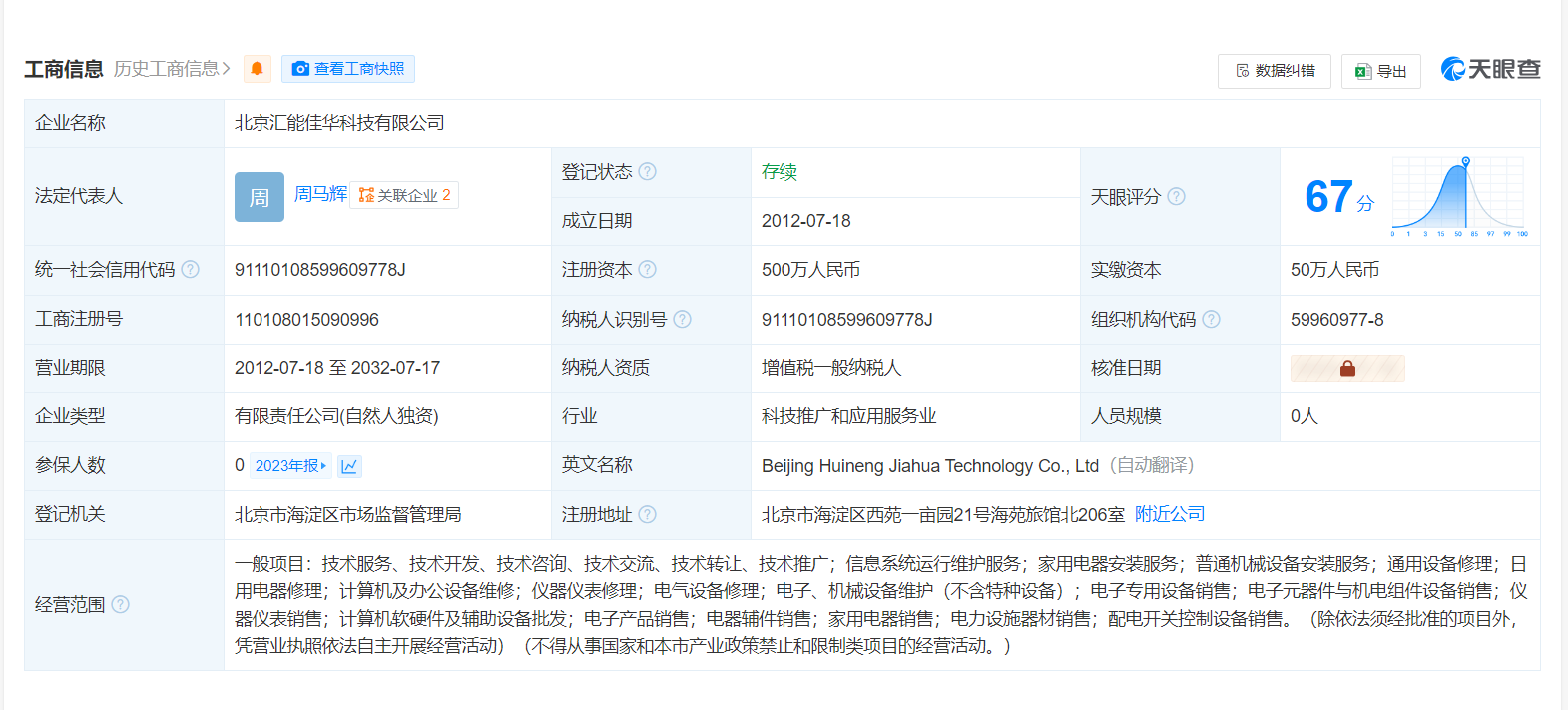Open 查看工商快照 snapshot button
Screen dimensions: 1568x710
click(x=348, y=69)
